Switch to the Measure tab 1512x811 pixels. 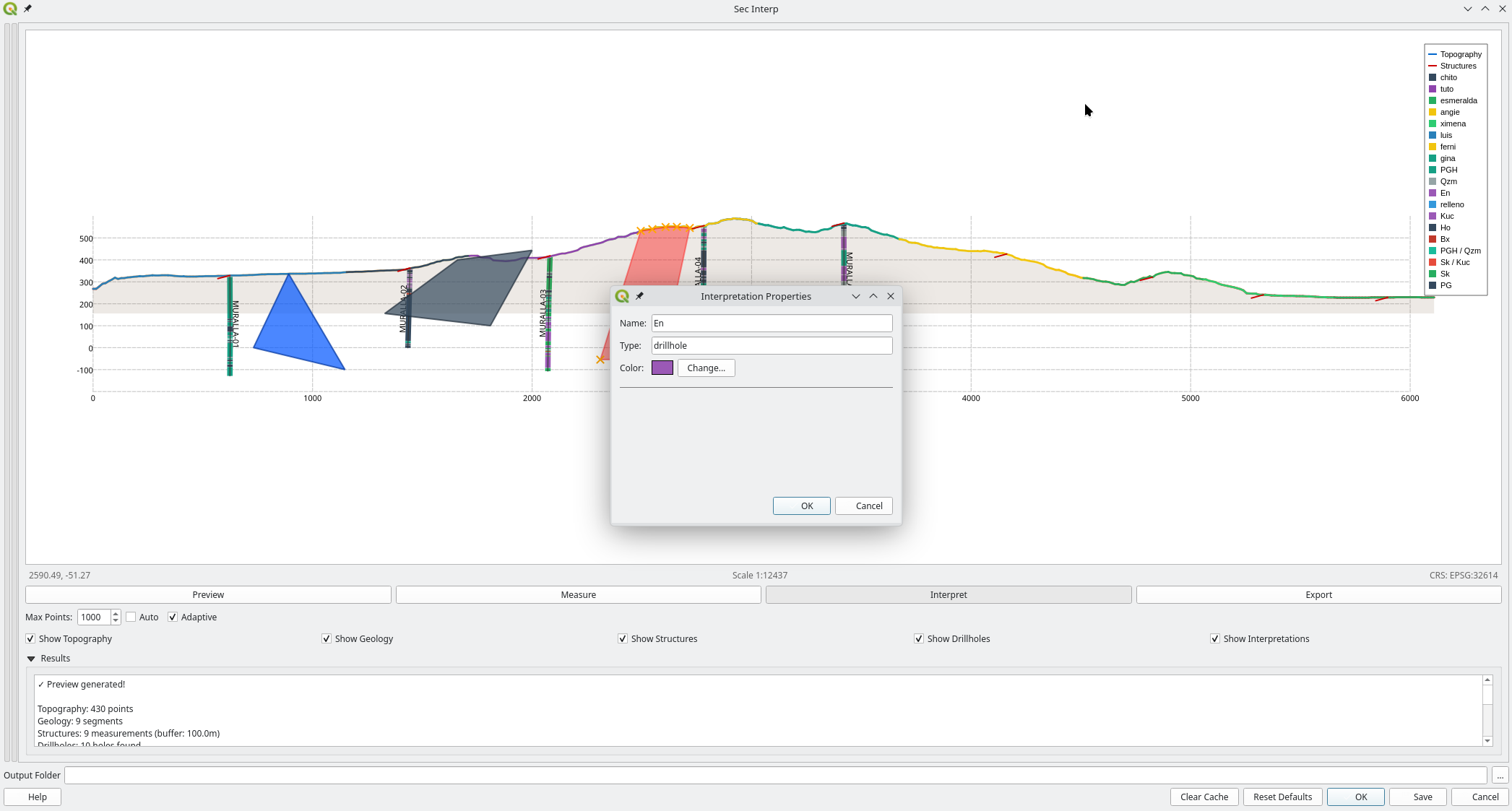(578, 594)
